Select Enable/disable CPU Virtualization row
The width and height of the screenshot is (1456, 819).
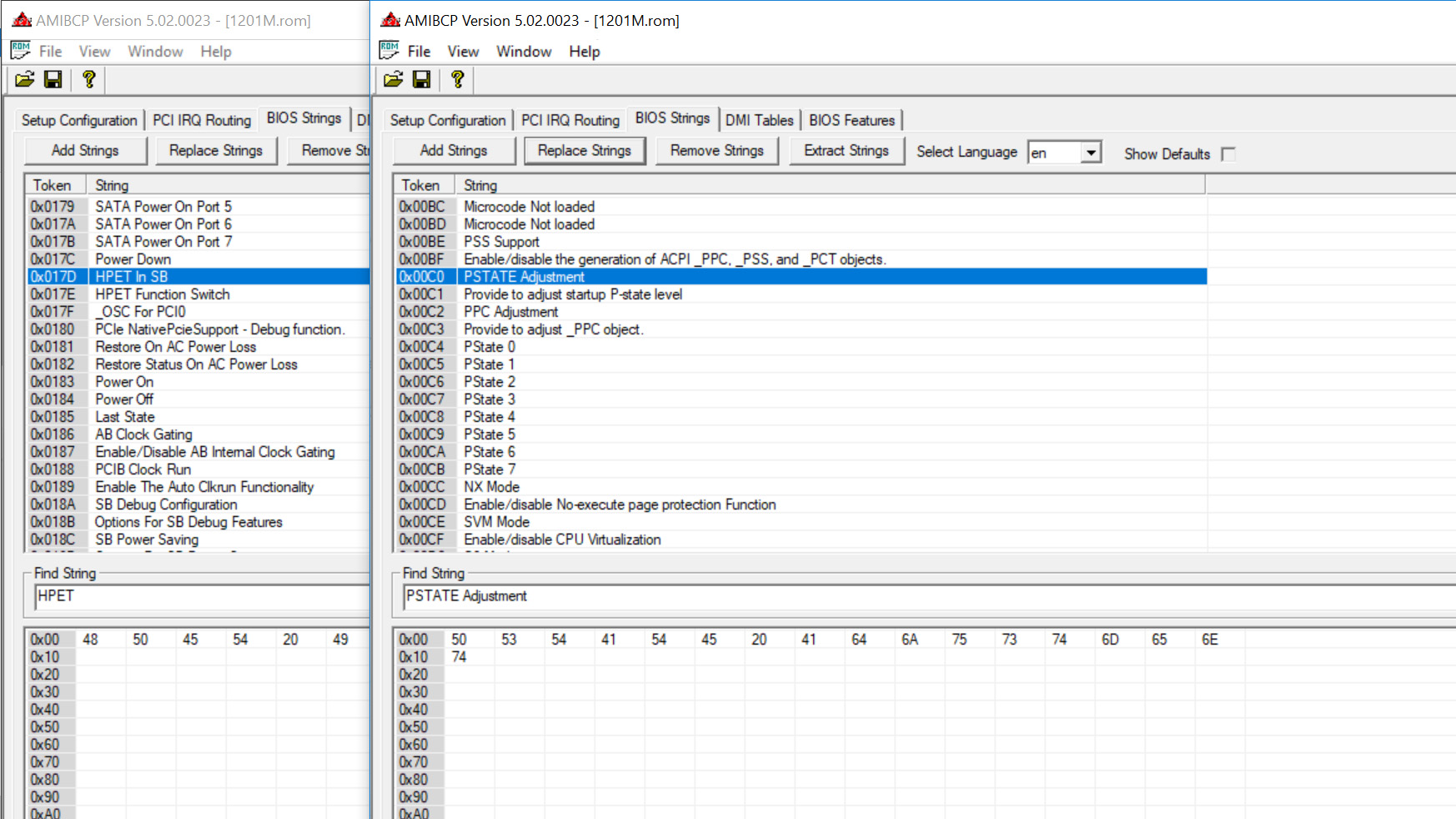(801, 540)
